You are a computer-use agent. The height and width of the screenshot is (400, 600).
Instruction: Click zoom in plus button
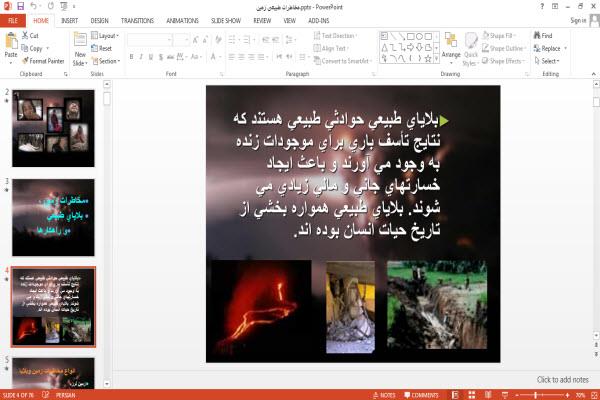point(567,395)
